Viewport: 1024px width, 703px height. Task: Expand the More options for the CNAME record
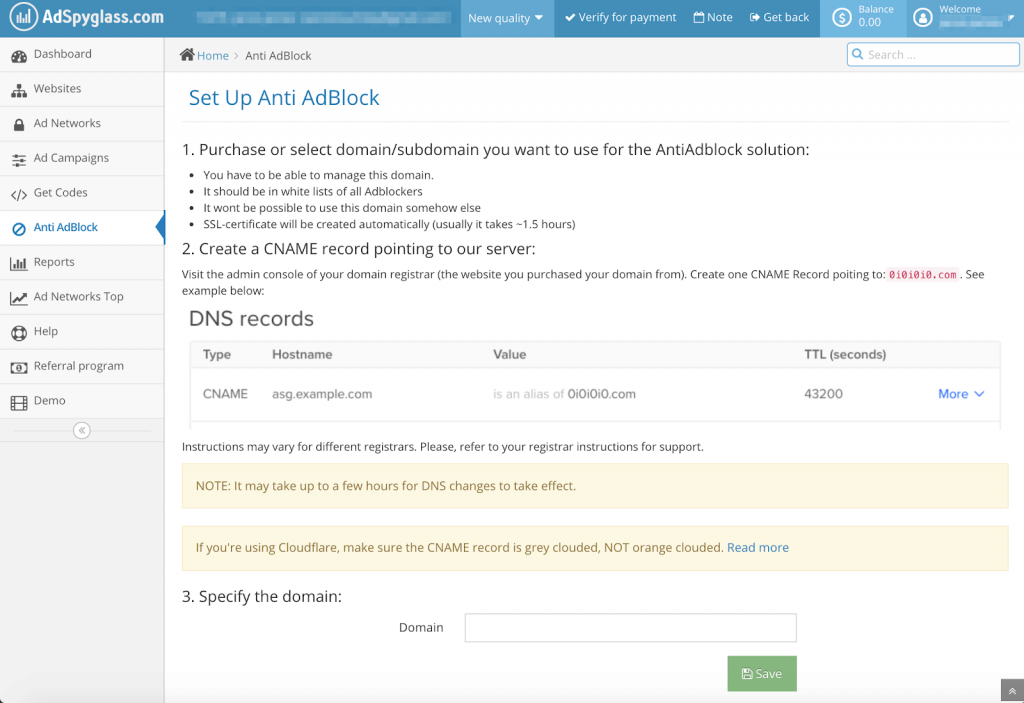959,393
